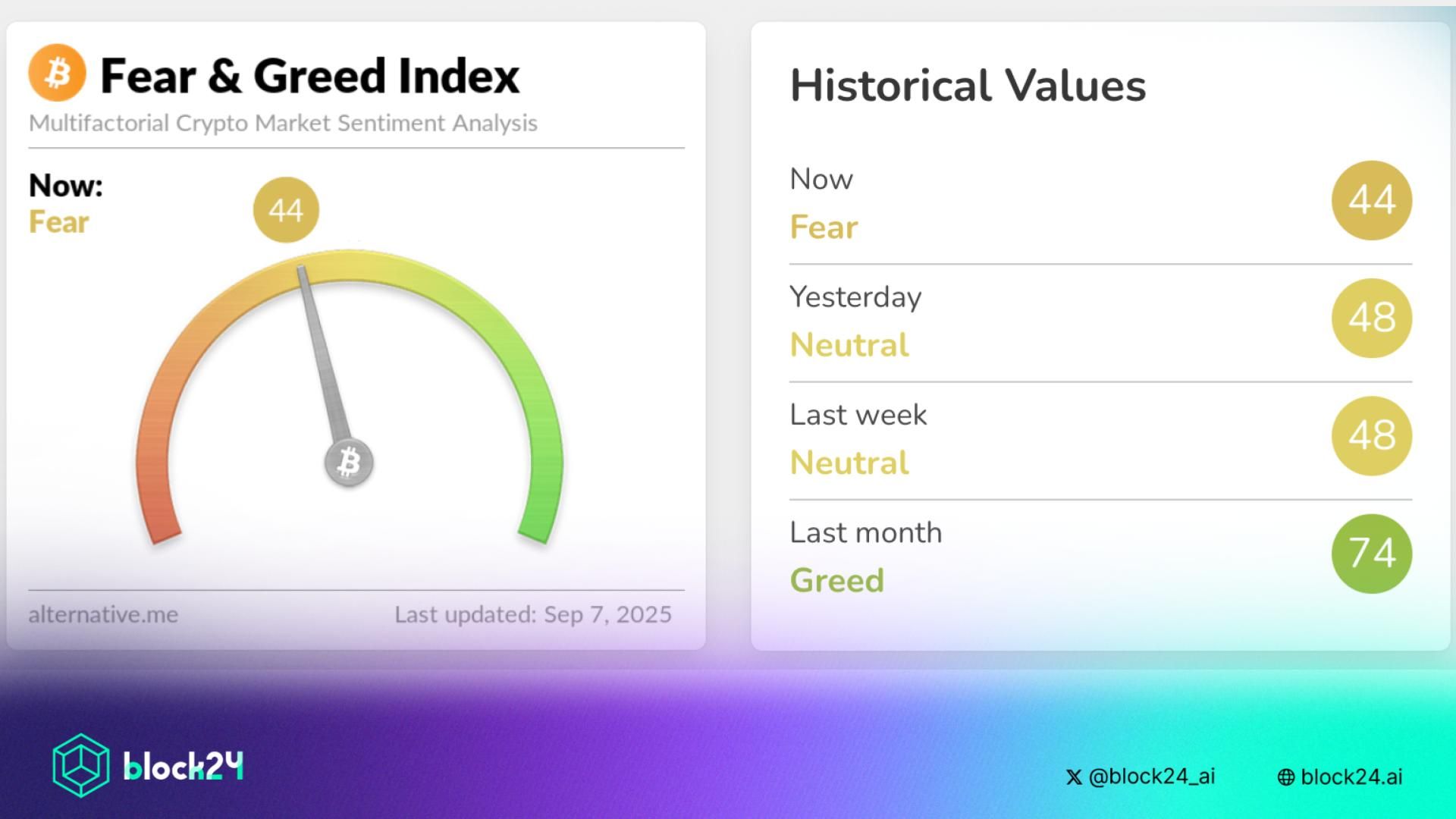Click the Fear & Greed Index title
Viewport: 1456px width, 819px height.
coord(309,76)
